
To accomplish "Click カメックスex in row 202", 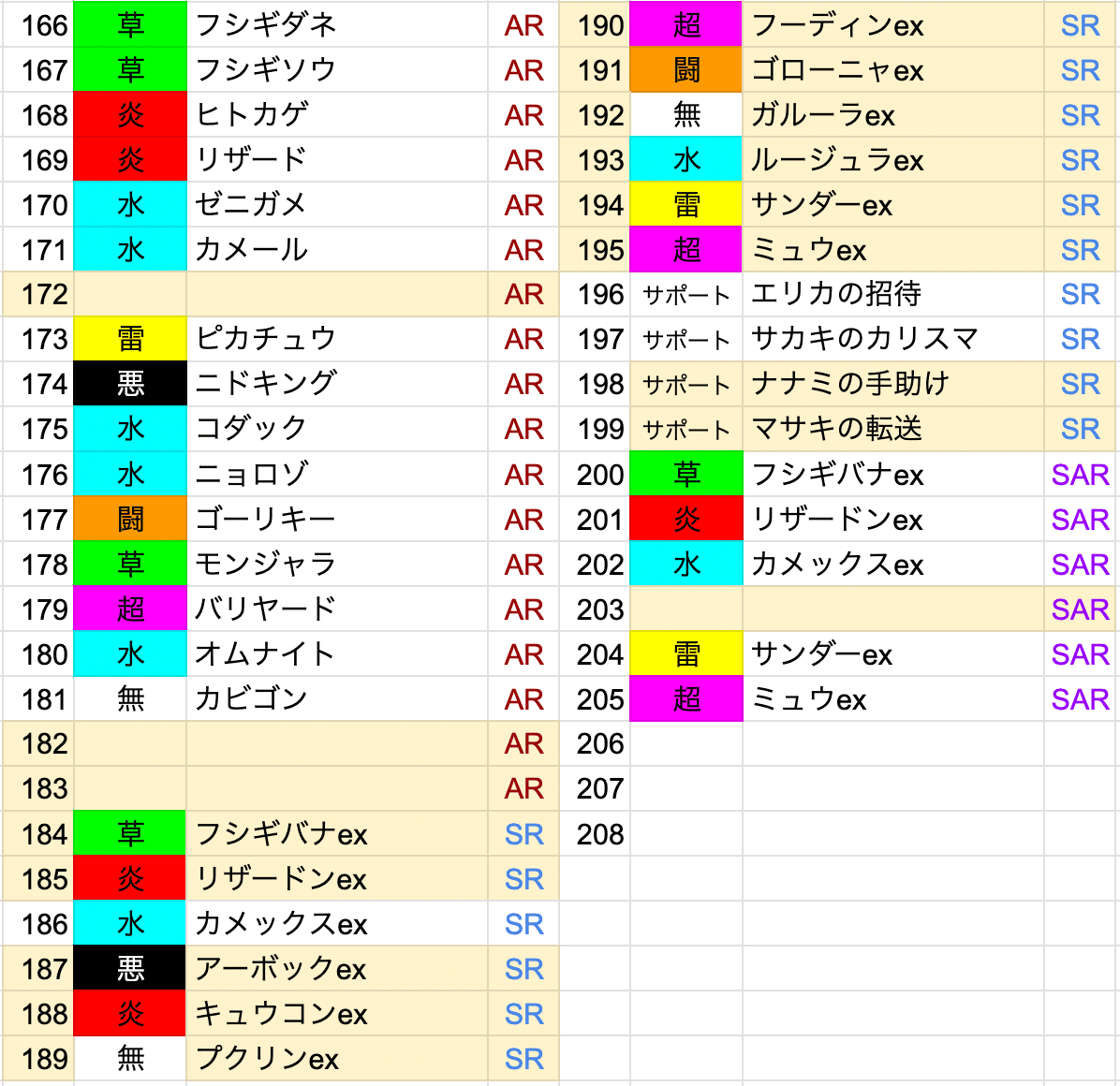I will (x=892, y=565).
